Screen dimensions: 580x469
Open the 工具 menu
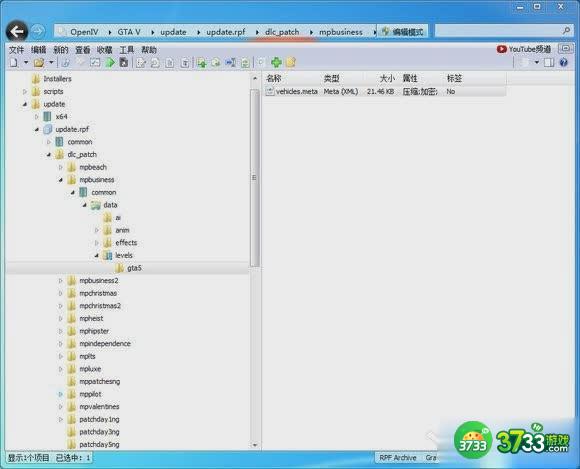pyautogui.click(x=127, y=50)
